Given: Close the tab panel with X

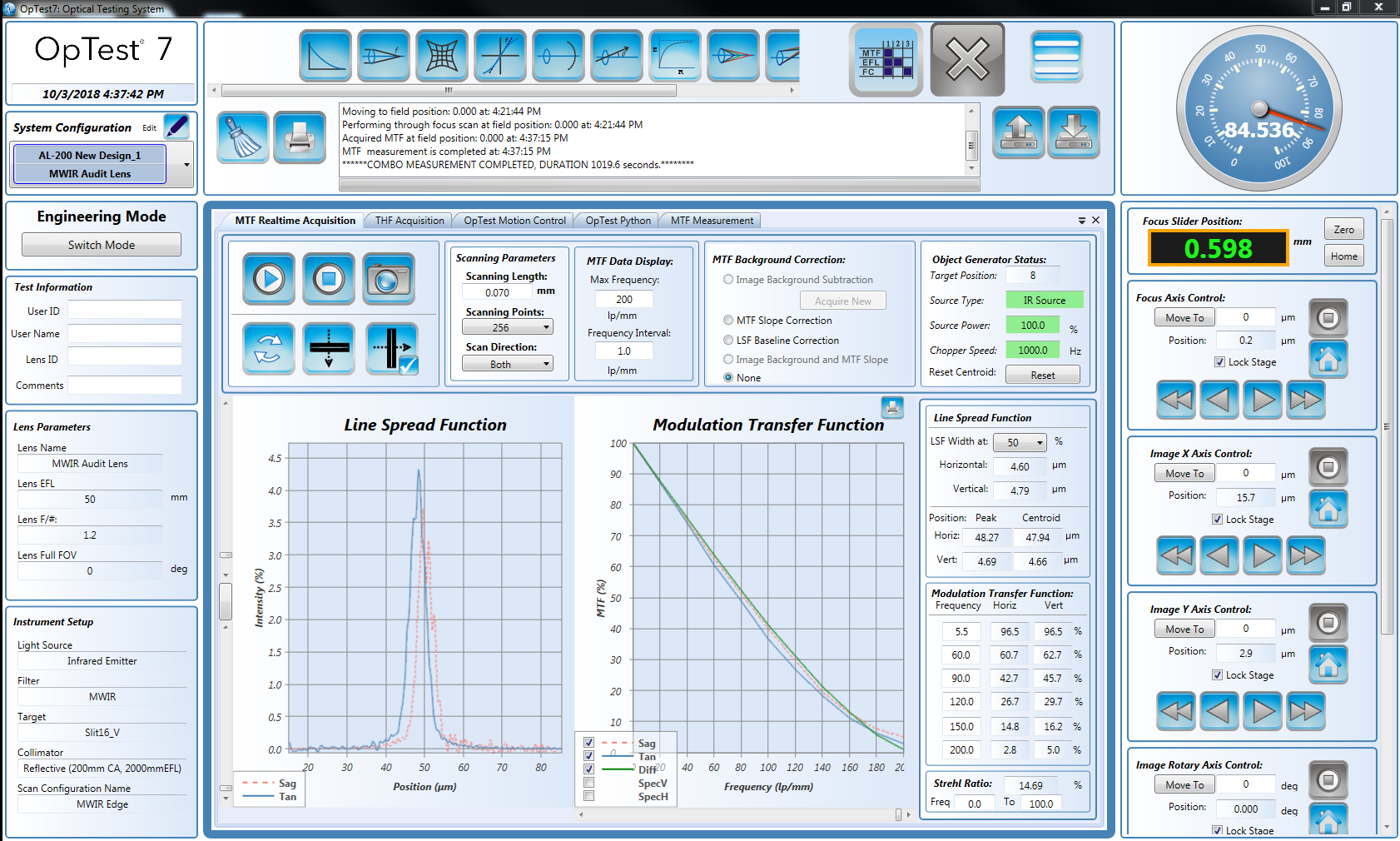Looking at the screenshot, I should click(1096, 221).
